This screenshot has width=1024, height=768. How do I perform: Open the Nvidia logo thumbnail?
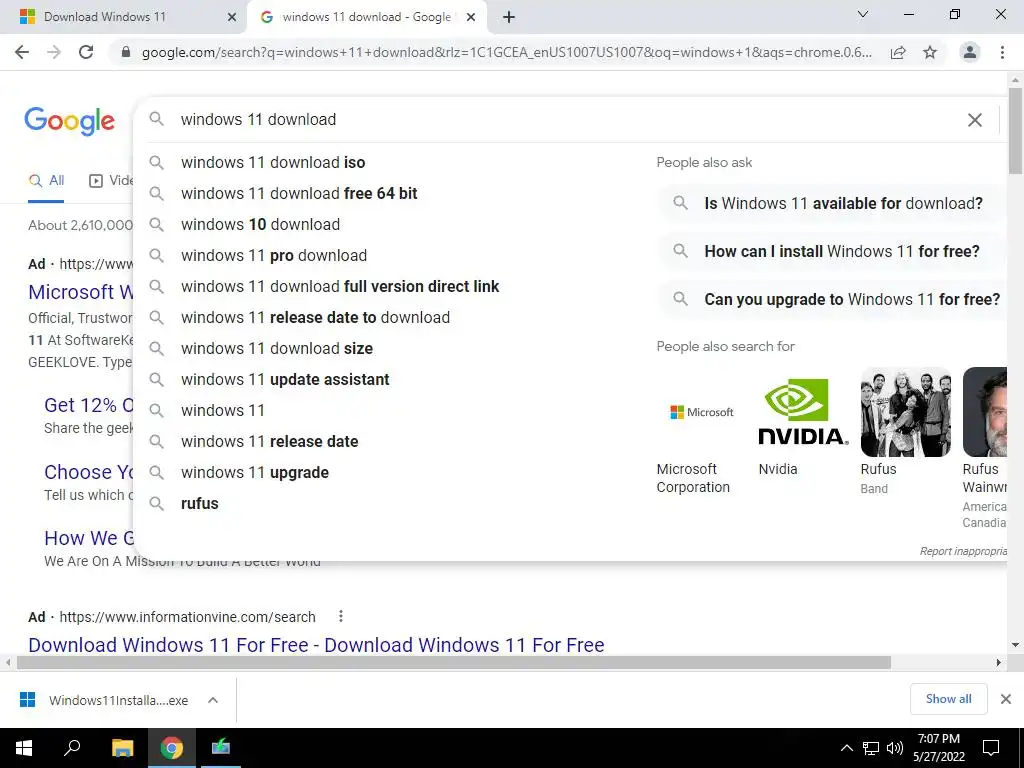point(803,412)
